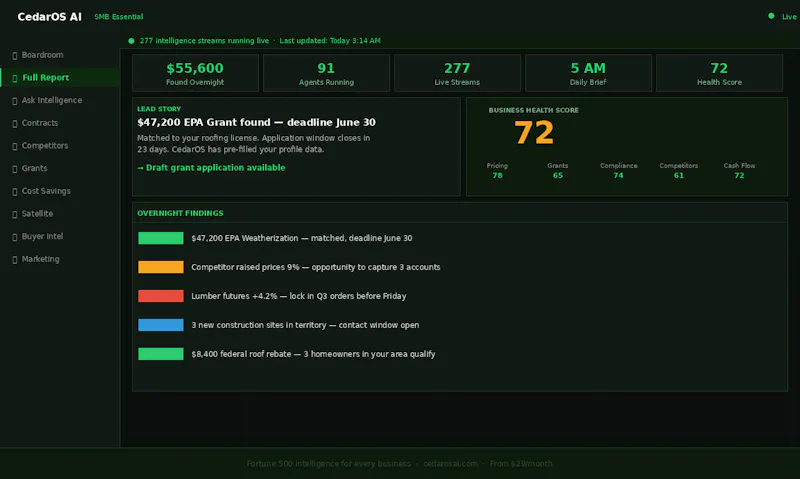800x479 pixels.
Task: Open the Grants sidebar item
Action: click(60, 168)
